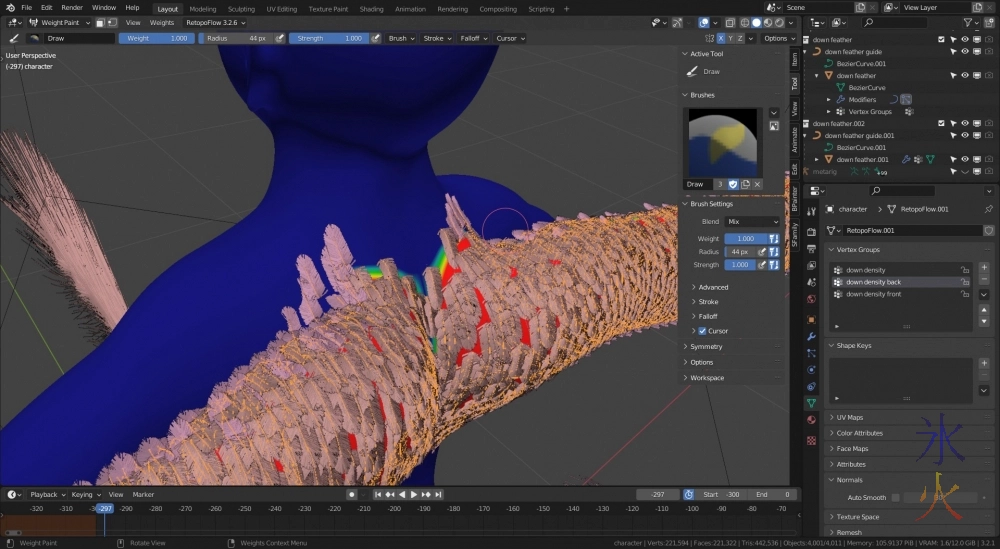The image size is (1000, 549).
Task: Toggle the Auto Smooth checkbox under Normals
Action: [x=896, y=497]
